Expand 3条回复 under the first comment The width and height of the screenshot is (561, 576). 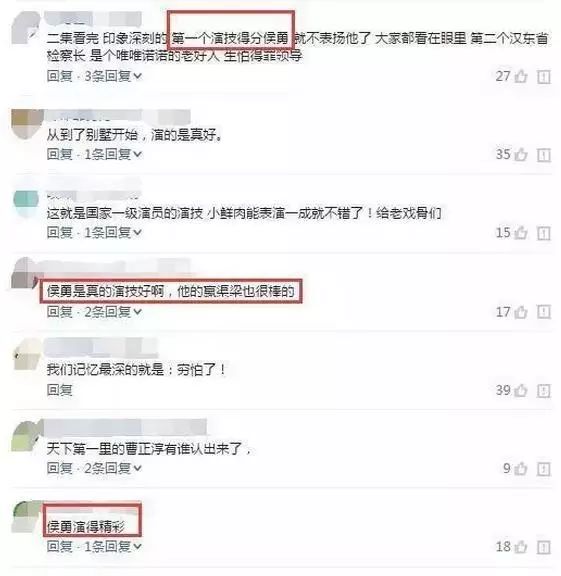pos(113,76)
